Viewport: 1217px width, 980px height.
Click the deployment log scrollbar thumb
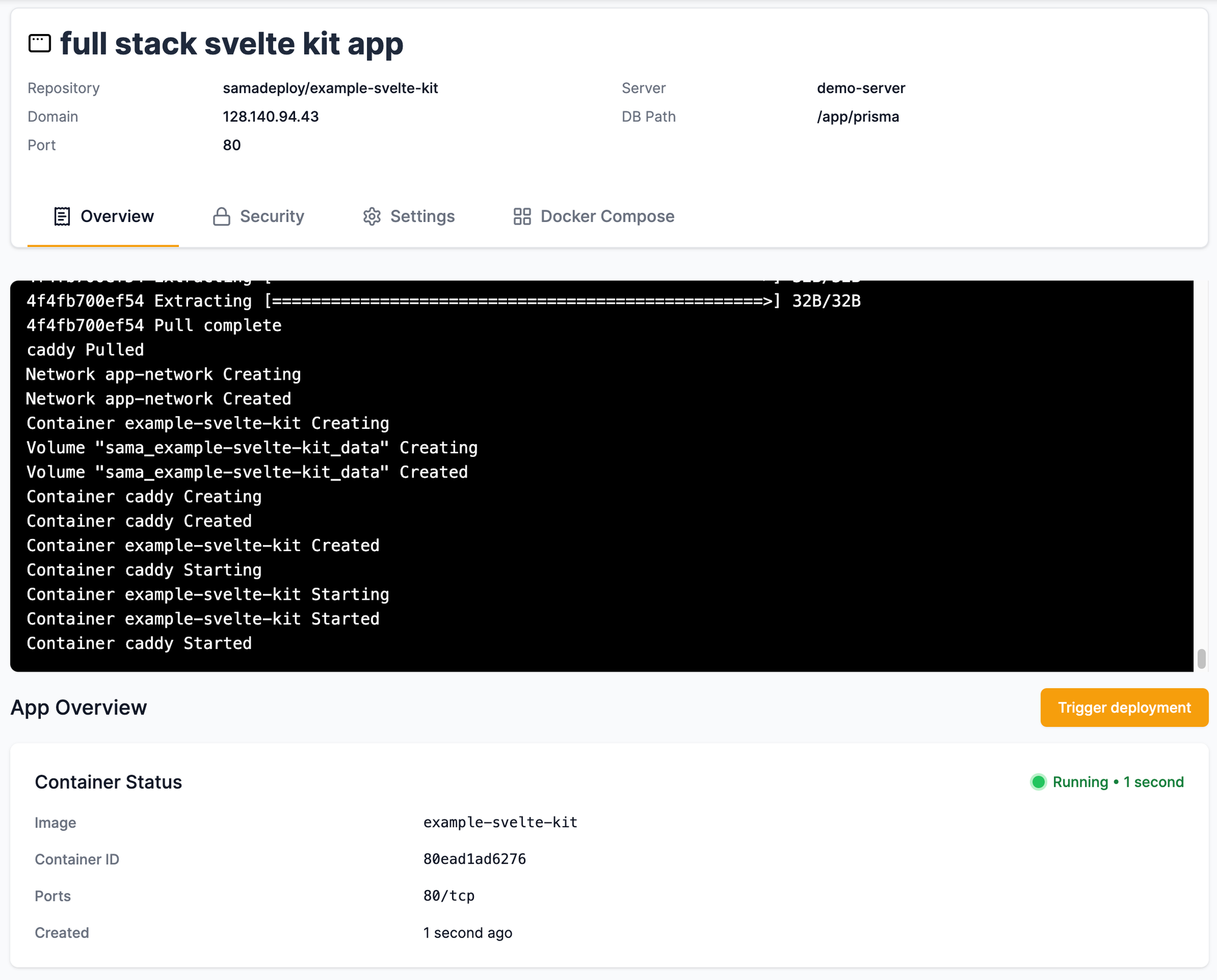pyautogui.click(x=1201, y=659)
